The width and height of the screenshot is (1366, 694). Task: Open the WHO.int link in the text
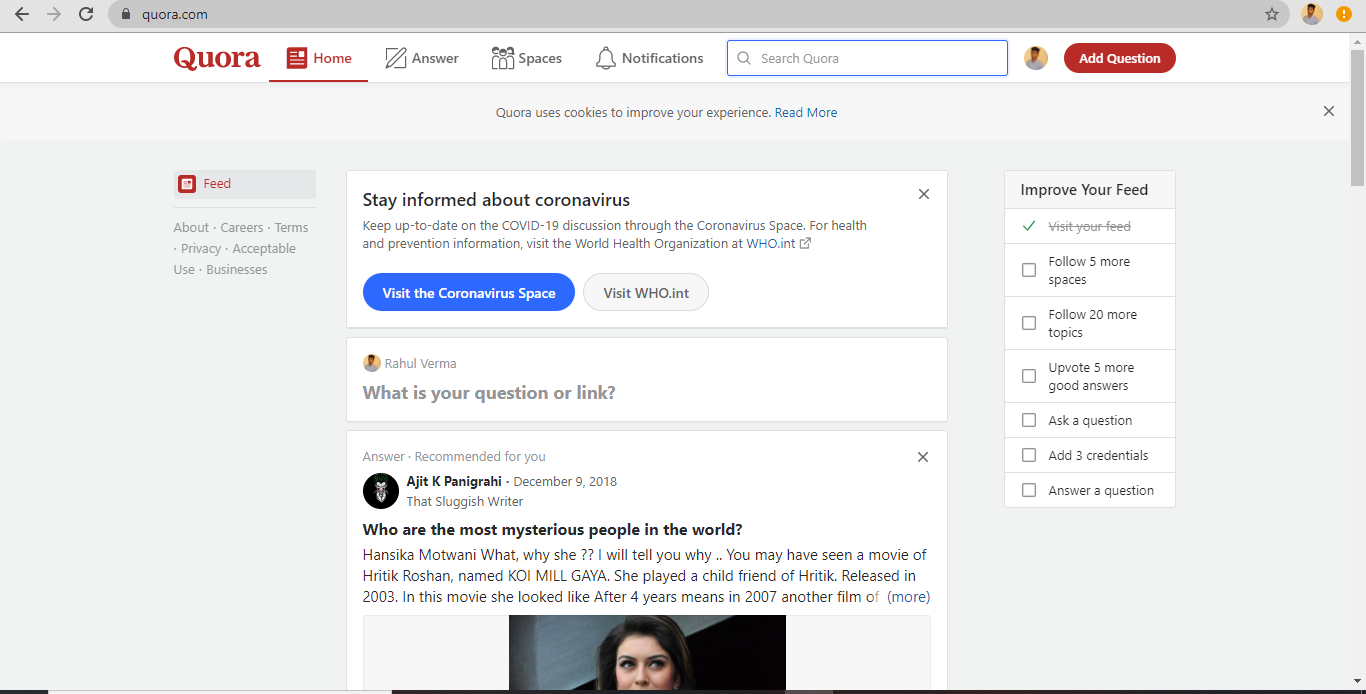[x=771, y=243]
